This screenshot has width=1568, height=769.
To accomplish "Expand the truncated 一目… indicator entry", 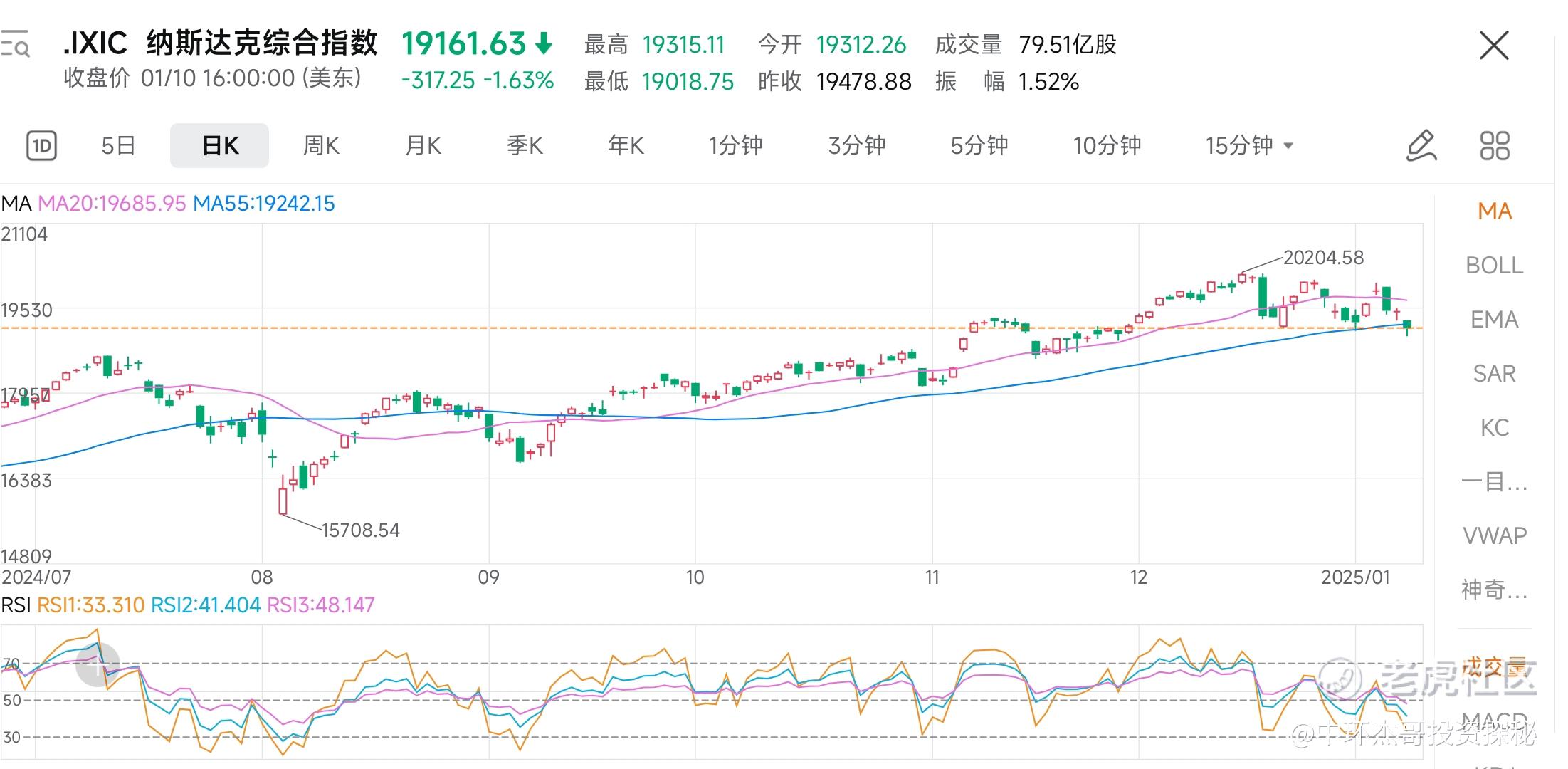I will (1494, 482).
